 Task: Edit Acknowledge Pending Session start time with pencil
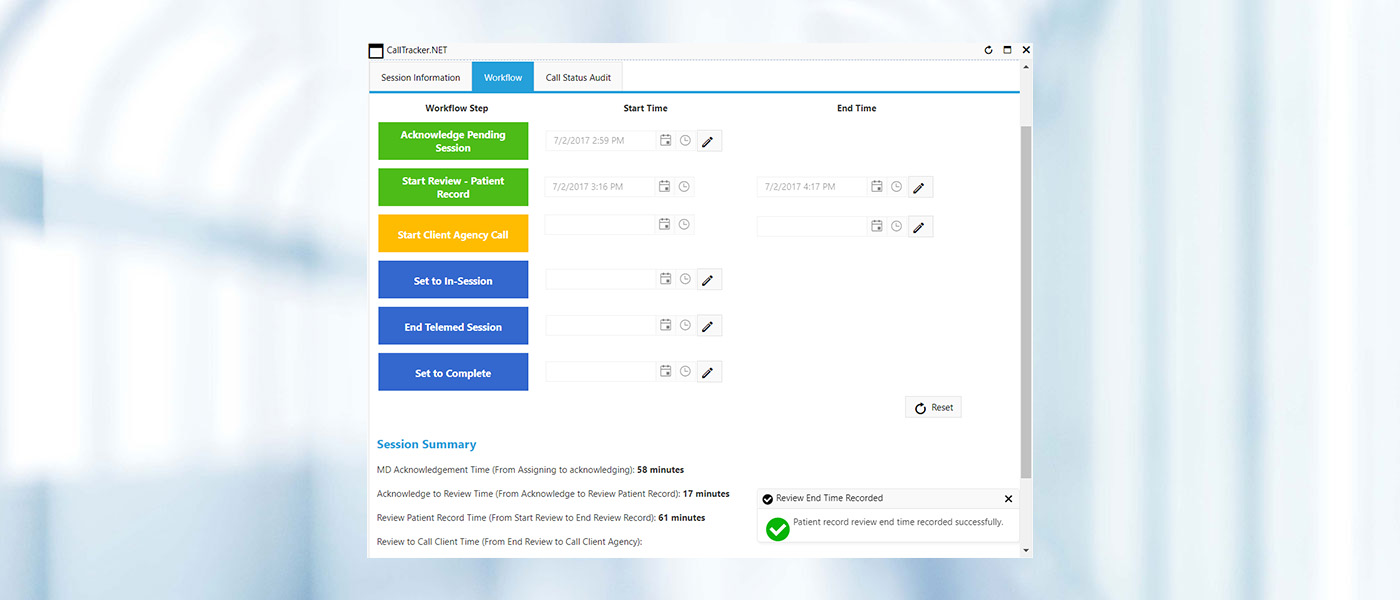pos(708,141)
